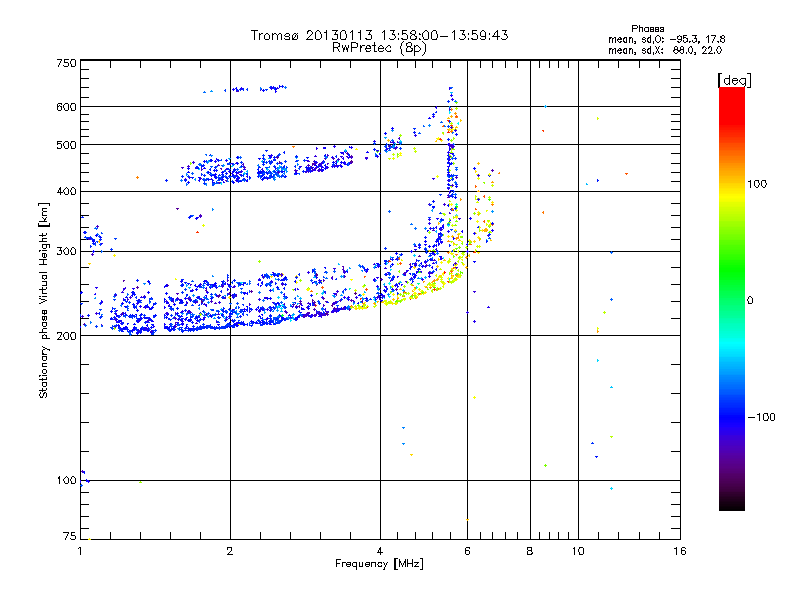Click the colorbar label '-100'

click(x=761, y=417)
